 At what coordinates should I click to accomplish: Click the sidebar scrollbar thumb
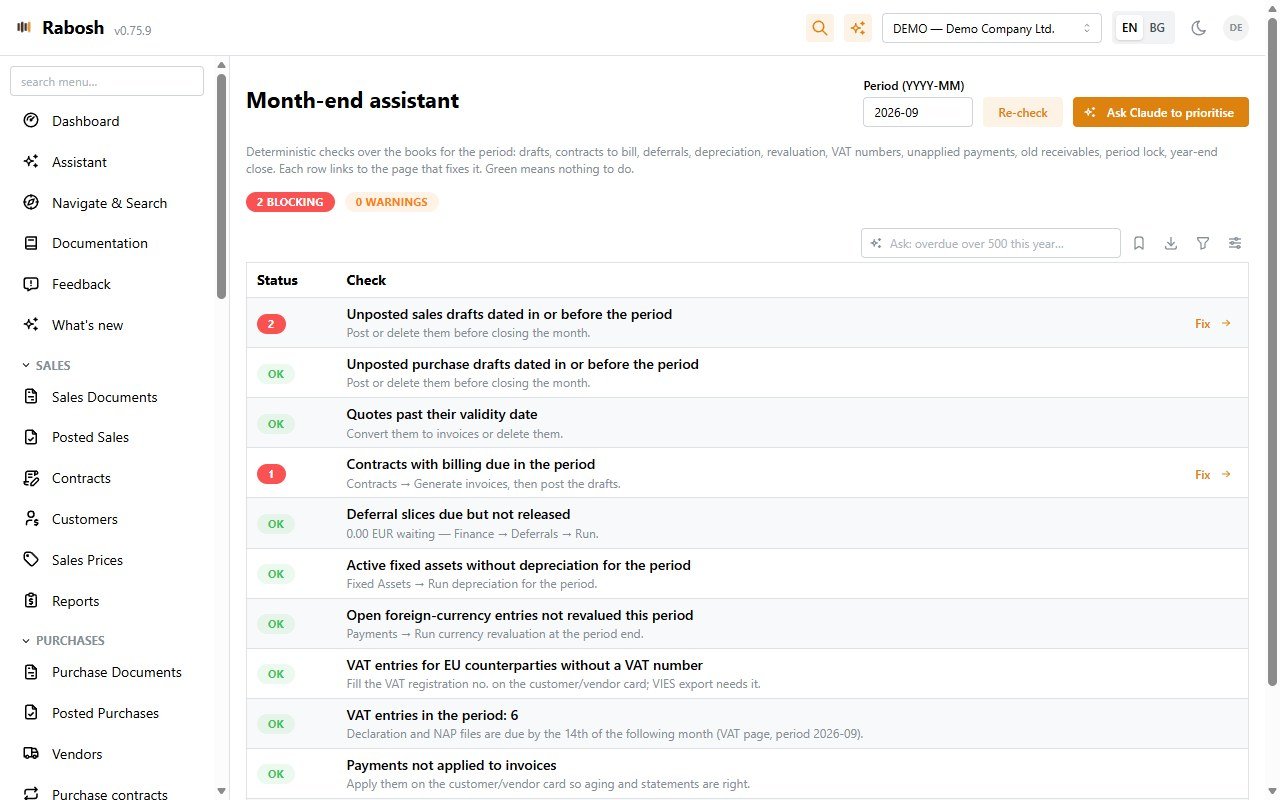(221, 185)
